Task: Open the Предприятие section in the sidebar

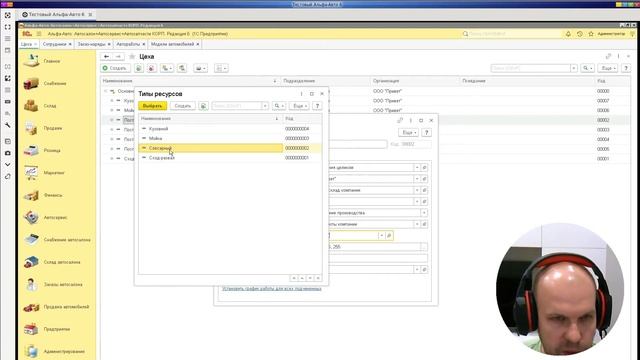Action: click(57, 329)
